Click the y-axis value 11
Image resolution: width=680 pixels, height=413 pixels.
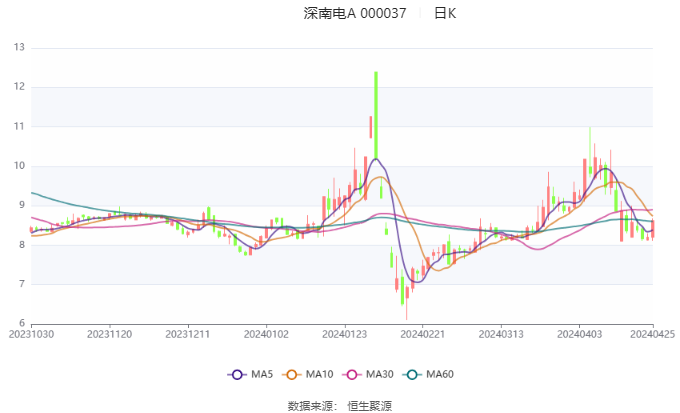(x=19, y=126)
